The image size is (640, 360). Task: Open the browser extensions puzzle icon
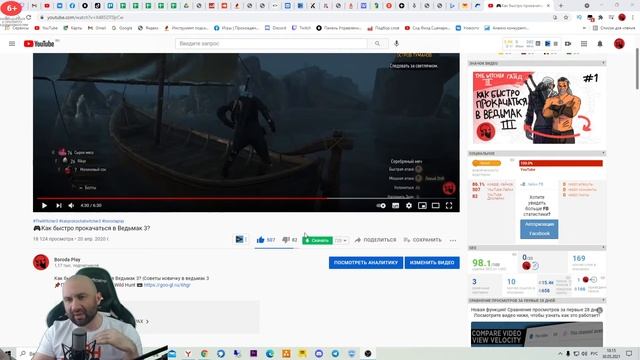(600, 18)
